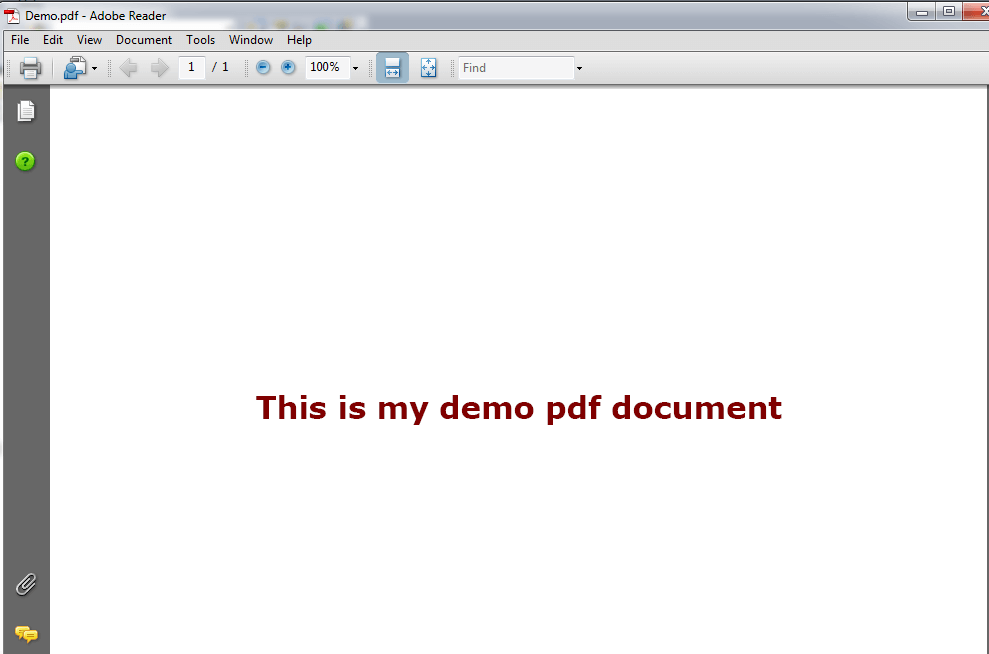
Task: Open the Document menu
Action: point(144,40)
